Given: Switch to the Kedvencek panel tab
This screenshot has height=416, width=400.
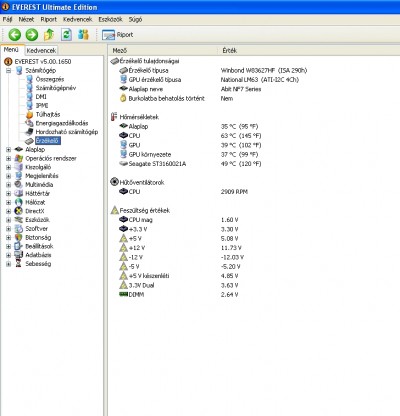Looking at the screenshot, I should (x=41, y=50).
